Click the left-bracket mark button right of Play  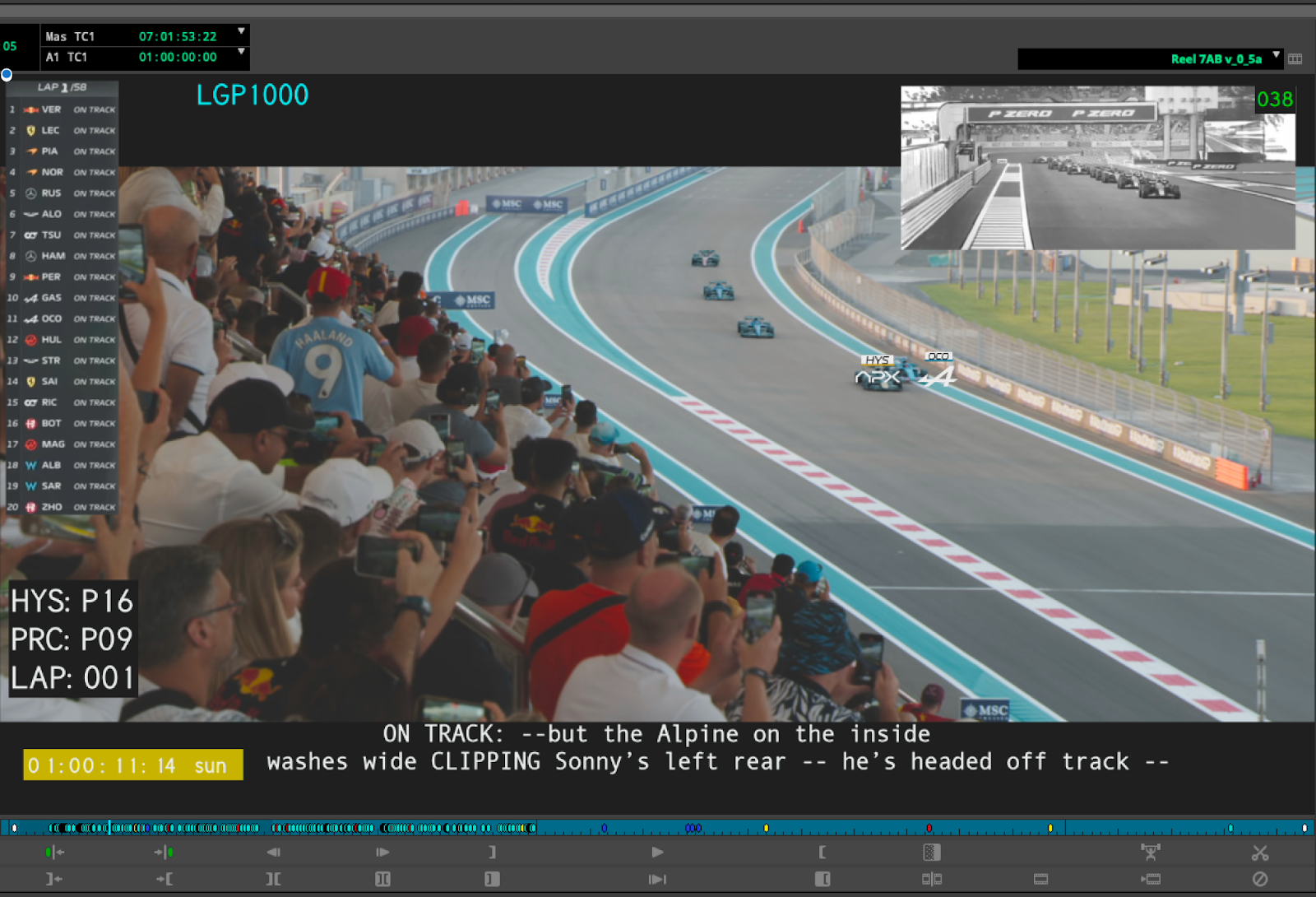click(x=822, y=853)
